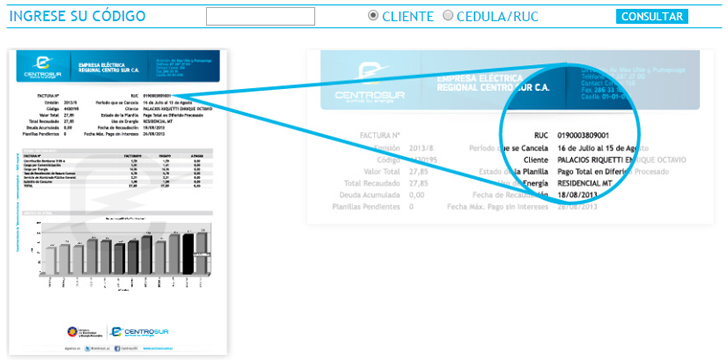Click the website link at the invoice footer
The height and width of the screenshot is (362, 728).
158,349
